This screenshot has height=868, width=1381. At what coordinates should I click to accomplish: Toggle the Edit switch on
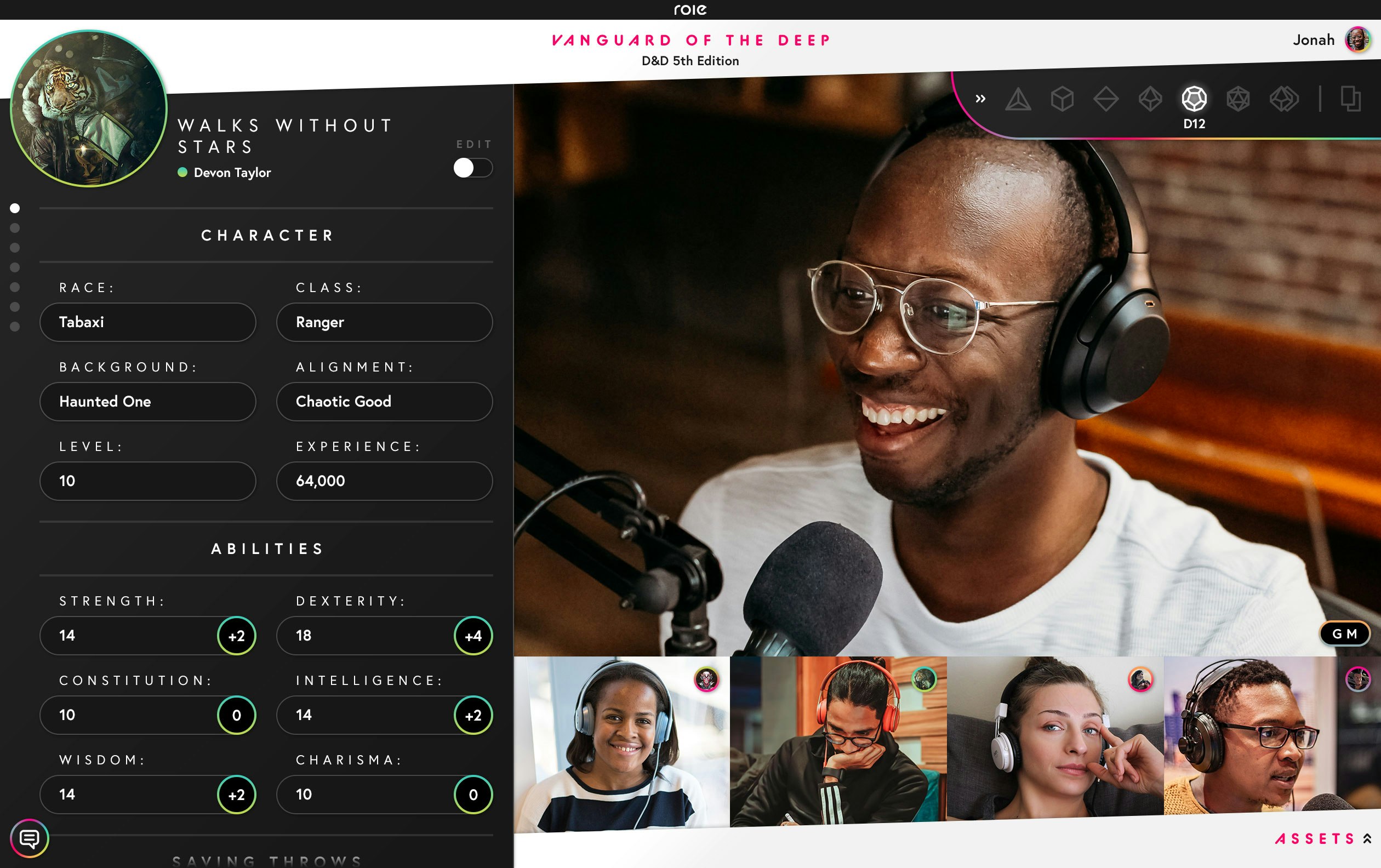[472, 168]
